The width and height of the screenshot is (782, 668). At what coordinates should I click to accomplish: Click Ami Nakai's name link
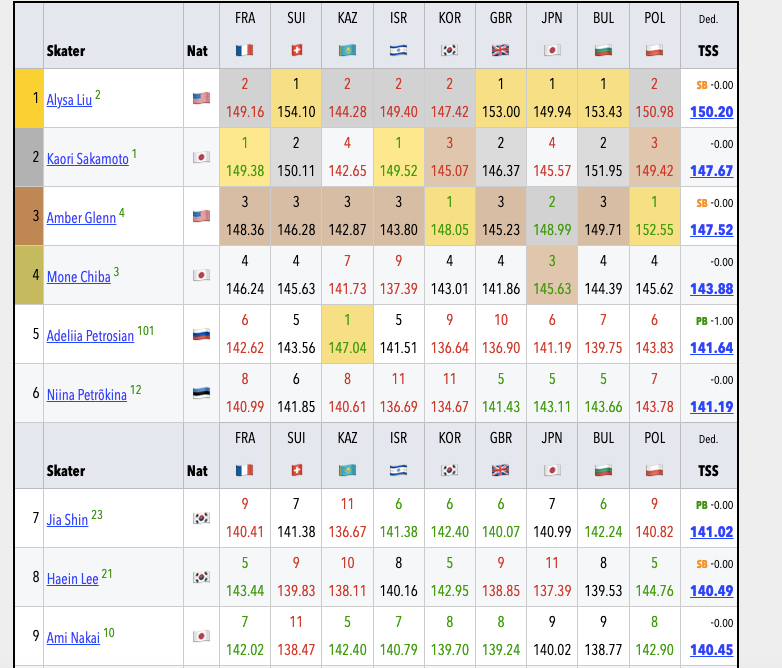pyautogui.click(x=72, y=637)
